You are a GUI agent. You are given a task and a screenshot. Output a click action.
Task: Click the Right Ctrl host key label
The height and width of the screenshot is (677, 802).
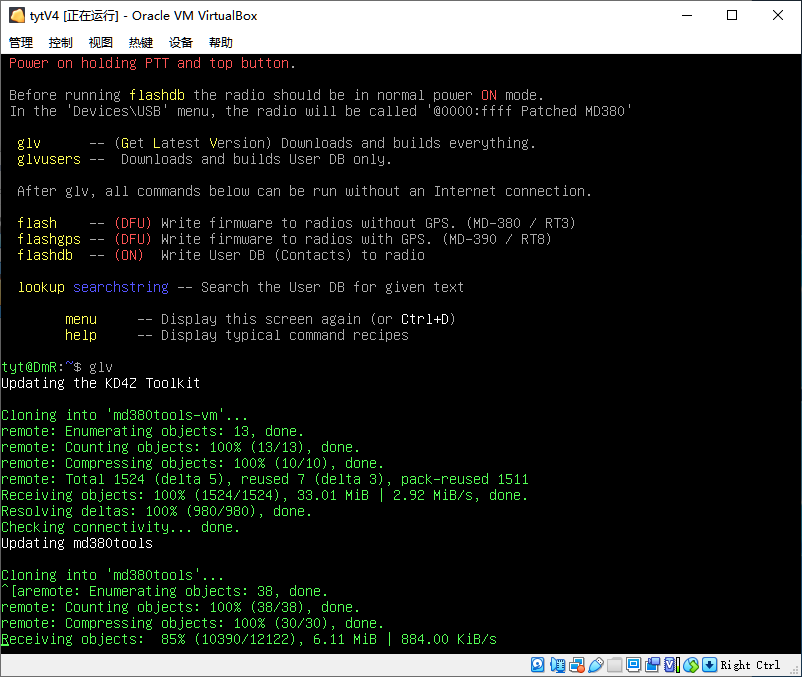point(750,665)
